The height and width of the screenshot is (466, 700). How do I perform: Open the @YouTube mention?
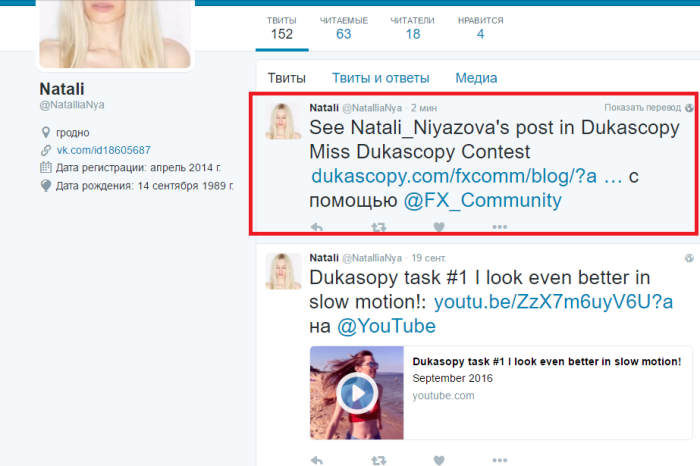(x=386, y=326)
